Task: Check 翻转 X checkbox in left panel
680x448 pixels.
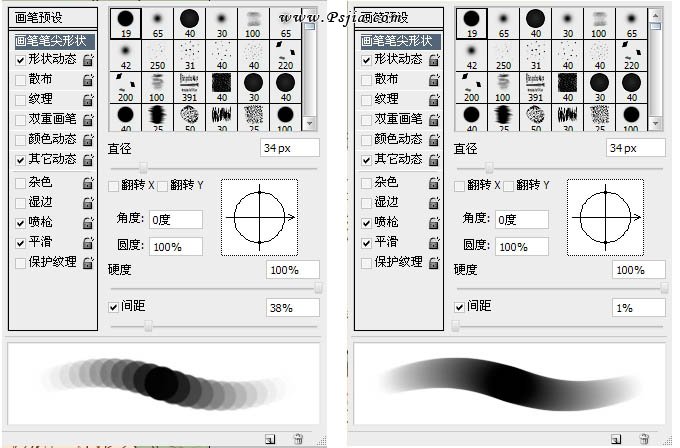Action: [x=113, y=186]
